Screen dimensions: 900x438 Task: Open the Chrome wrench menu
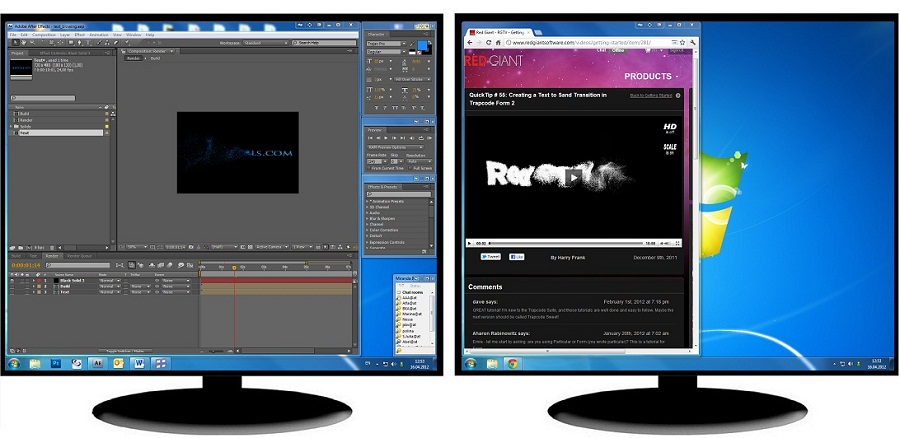tap(693, 42)
